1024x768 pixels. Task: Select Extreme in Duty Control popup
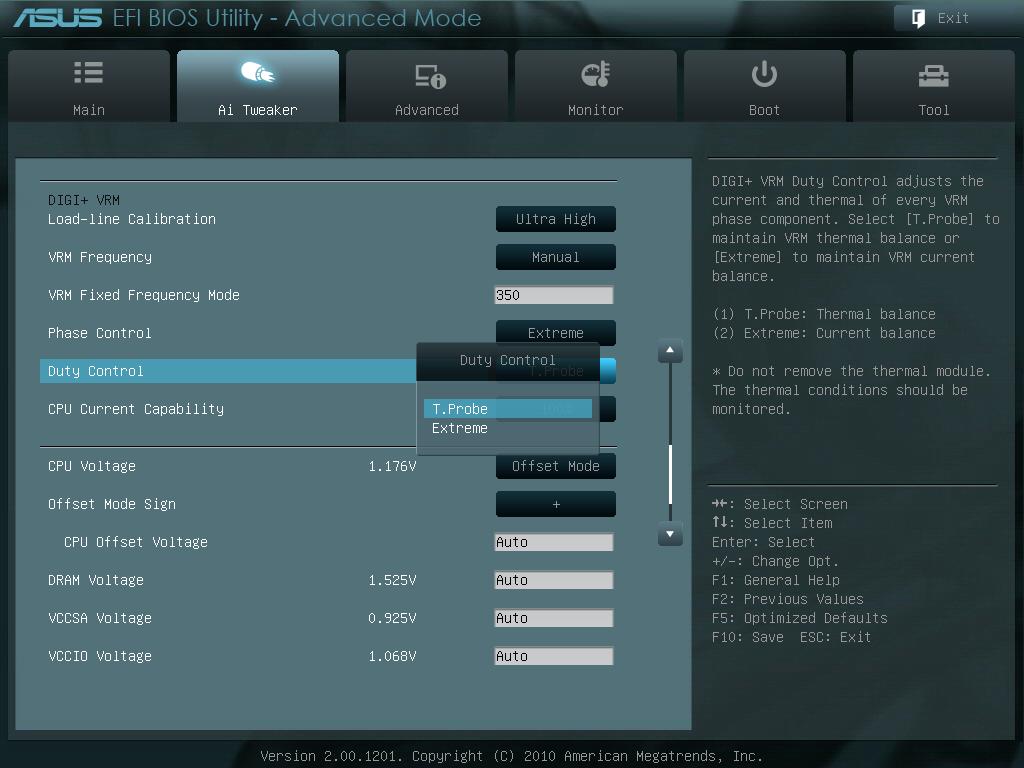507,428
